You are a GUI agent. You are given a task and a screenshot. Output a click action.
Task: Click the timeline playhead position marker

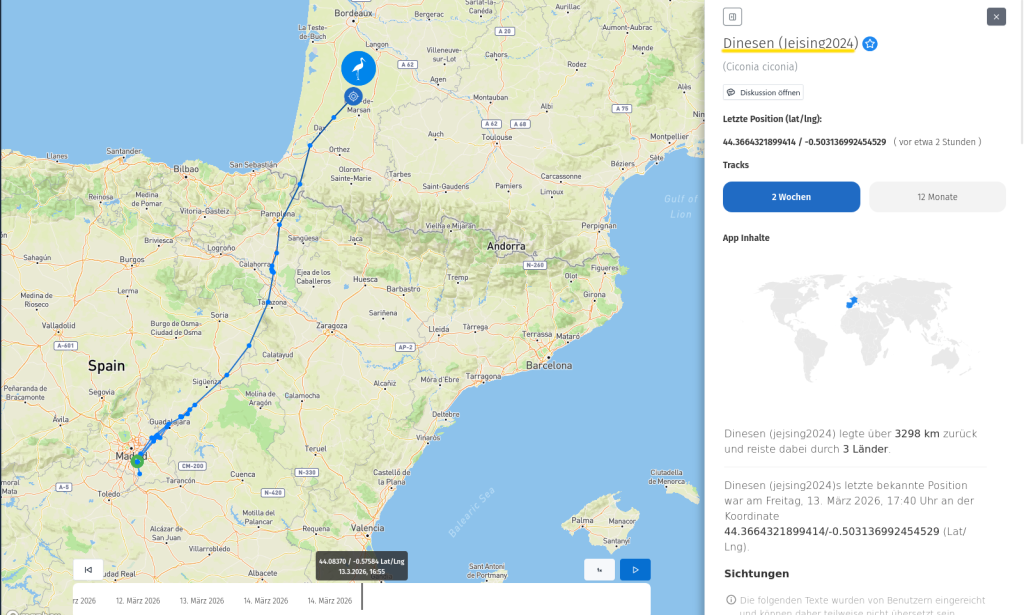coord(362,596)
